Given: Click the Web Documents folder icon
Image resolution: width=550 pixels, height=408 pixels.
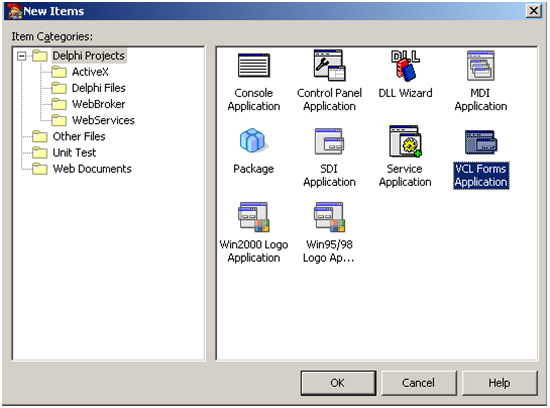Looking at the screenshot, I should pos(40,169).
